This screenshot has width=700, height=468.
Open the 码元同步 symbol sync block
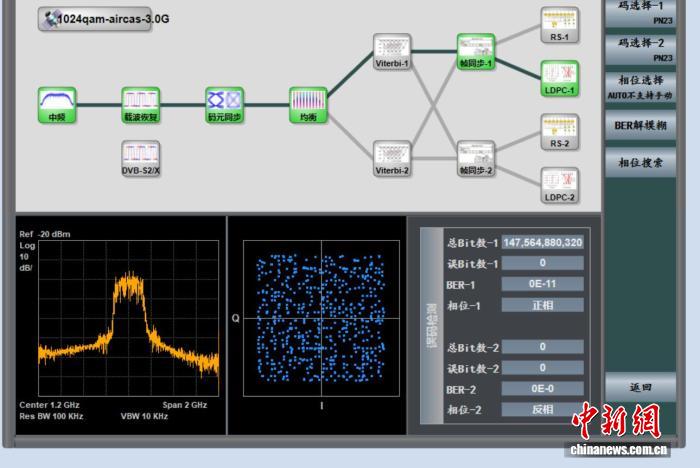(x=224, y=100)
